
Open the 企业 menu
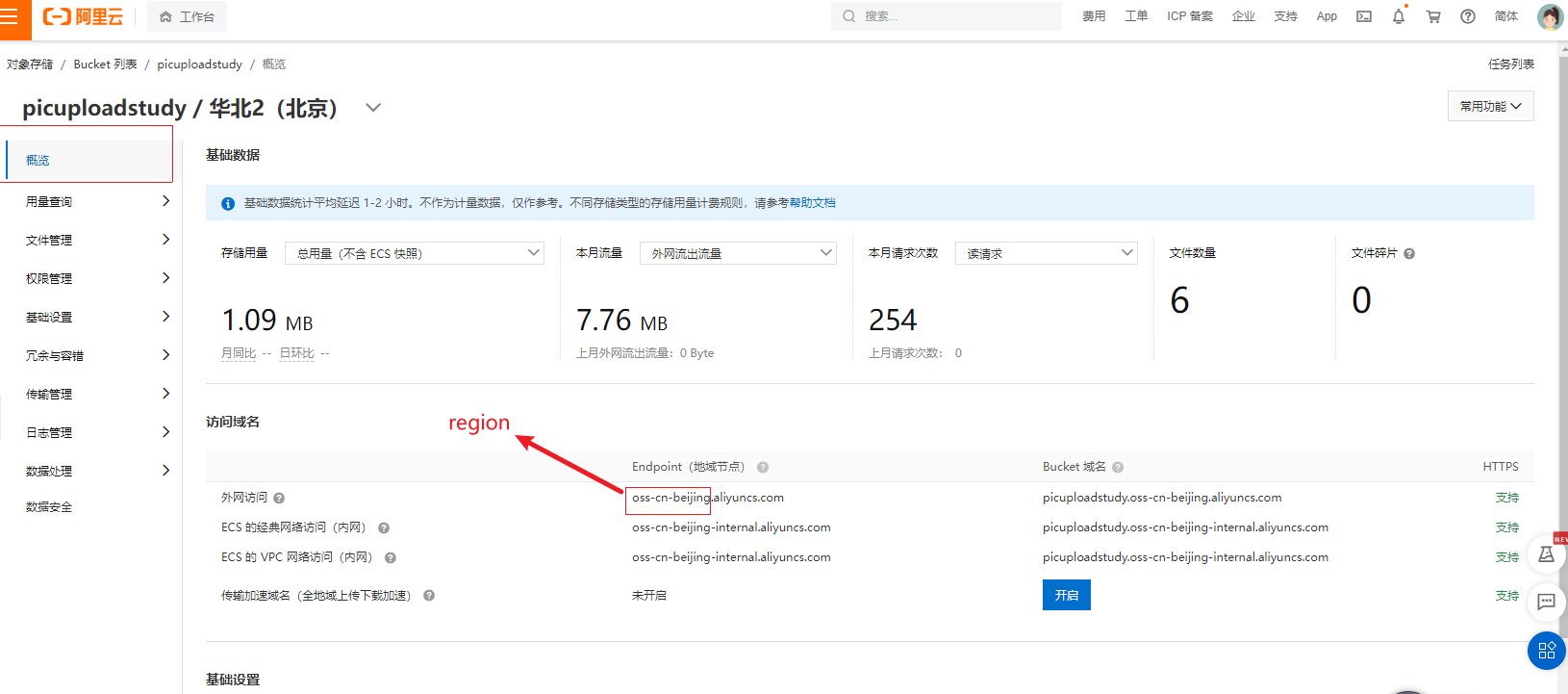tap(1244, 16)
